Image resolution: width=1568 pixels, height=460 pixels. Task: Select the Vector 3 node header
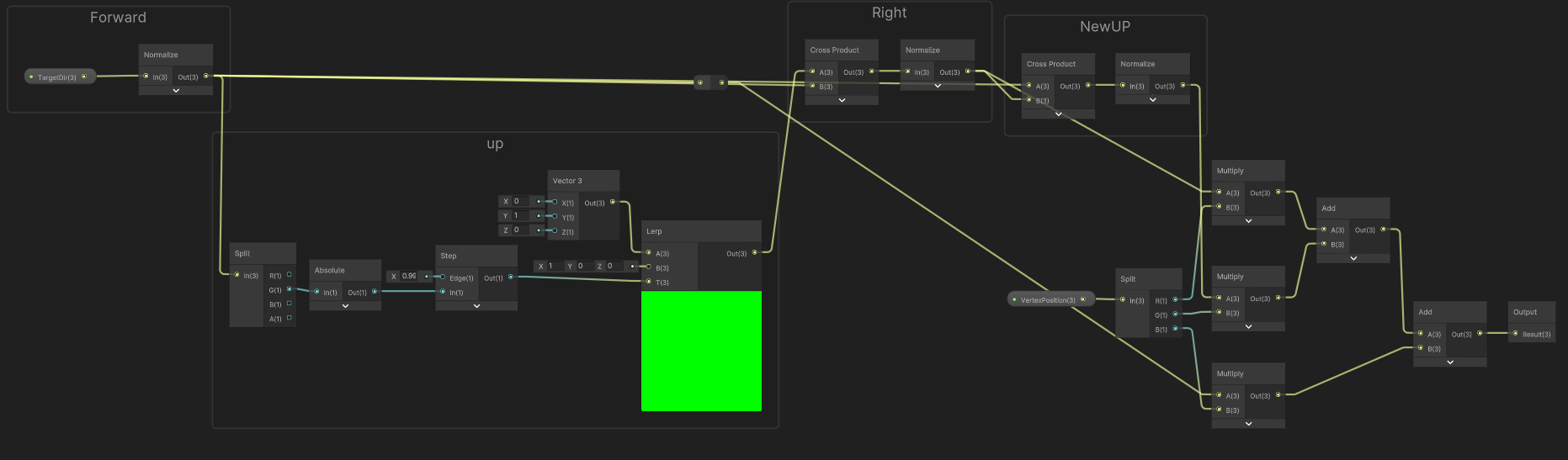tap(583, 181)
